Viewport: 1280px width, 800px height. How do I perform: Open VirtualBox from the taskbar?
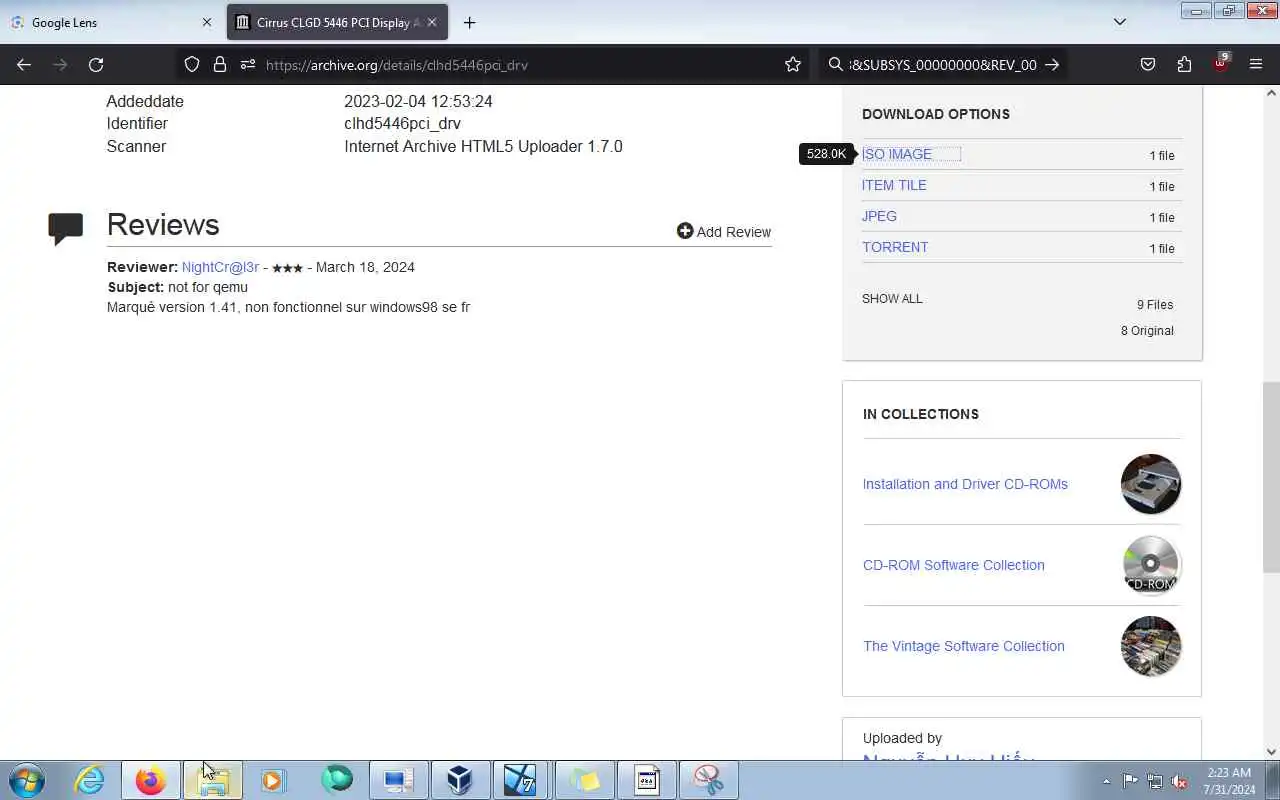(460, 780)
